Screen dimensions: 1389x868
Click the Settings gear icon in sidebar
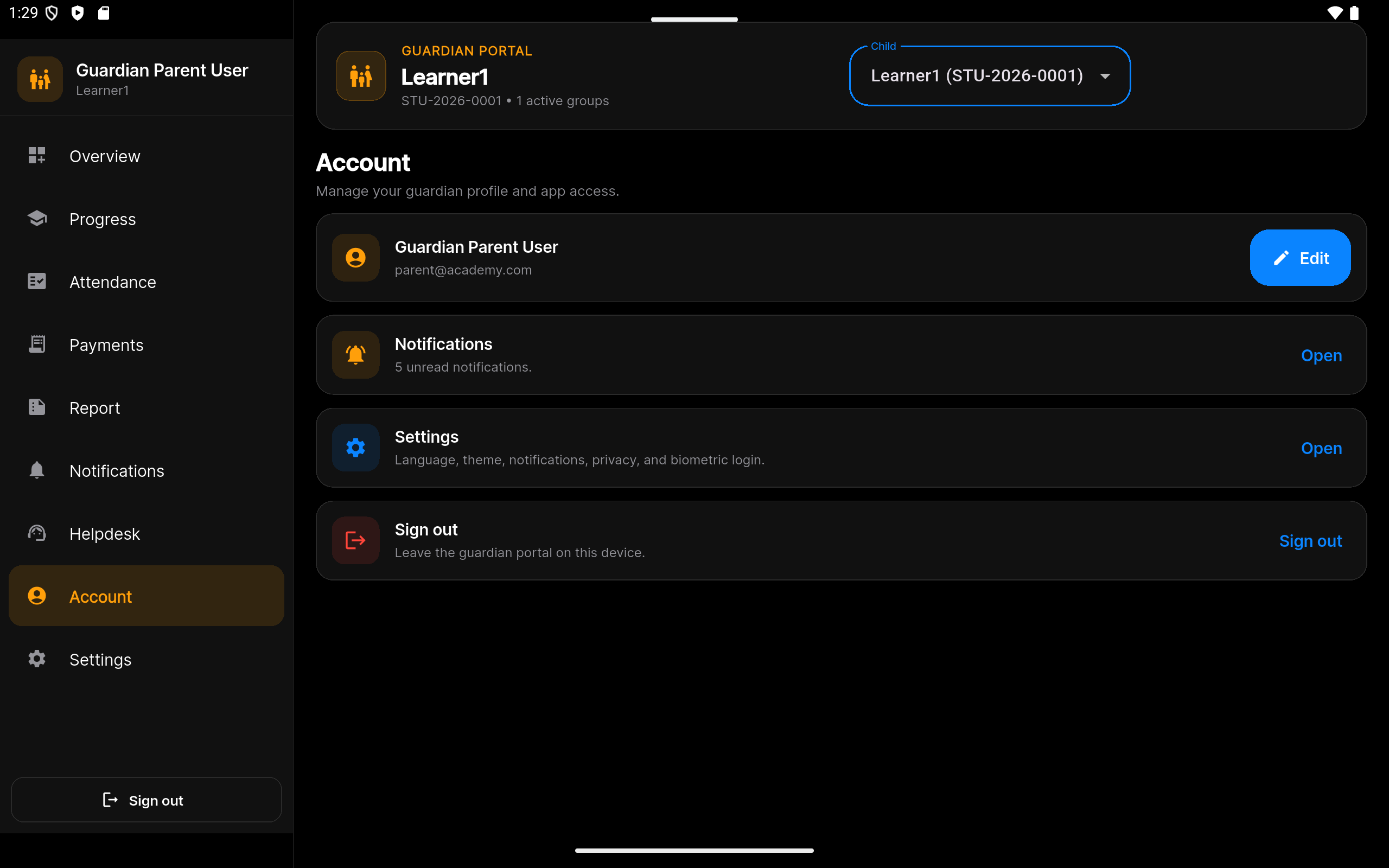37,659
